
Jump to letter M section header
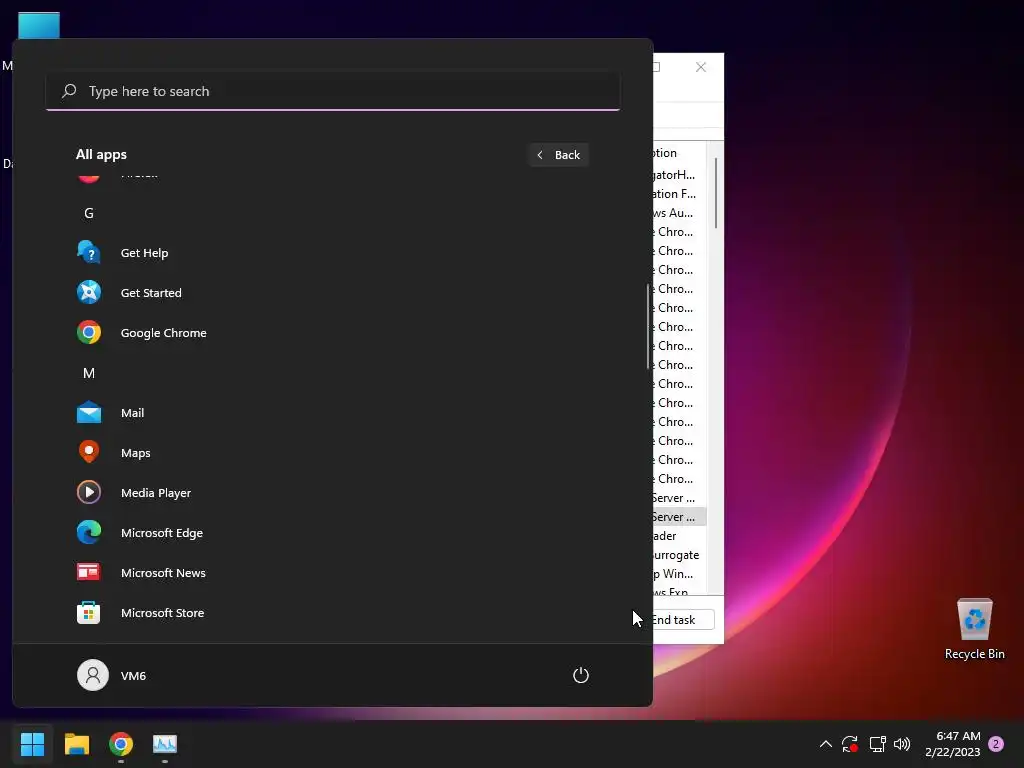click(x=89, y=373)
